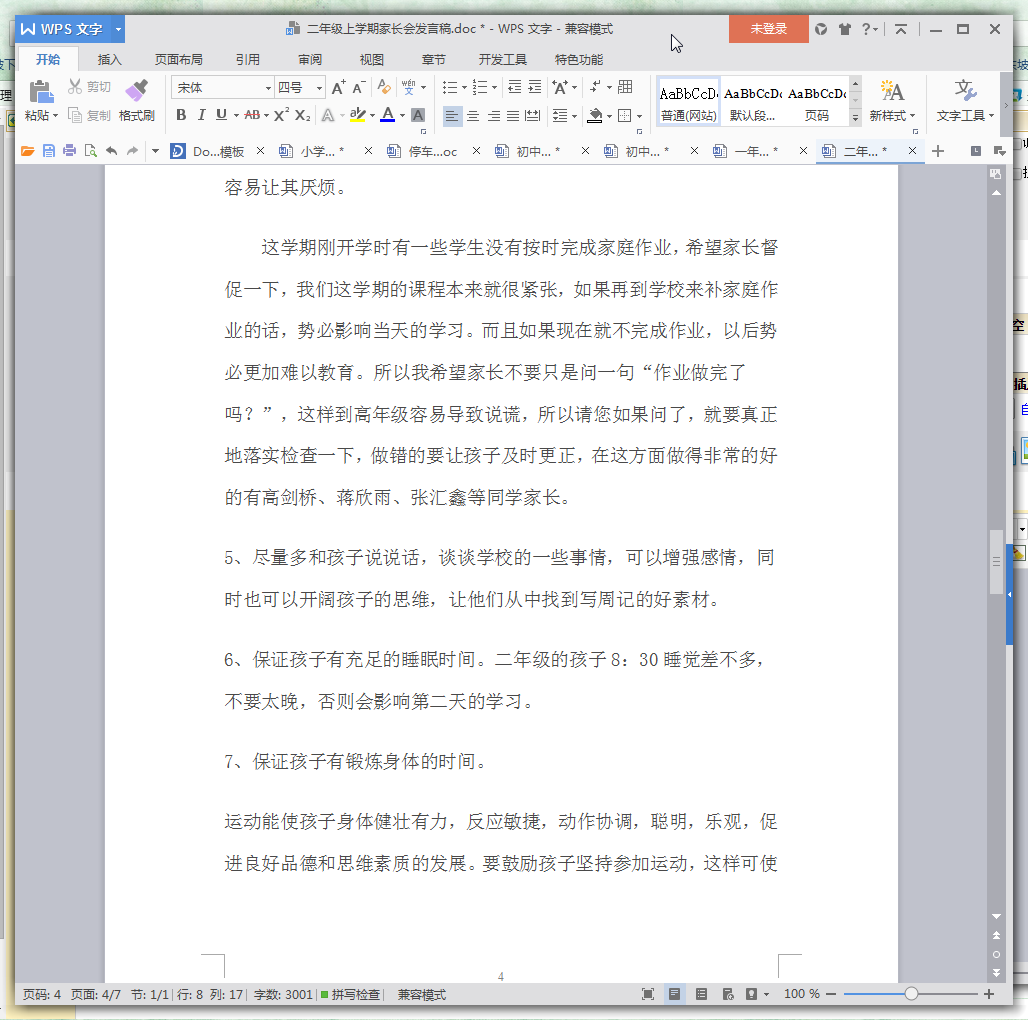
Task: Click the show/hide grid table icon
Action: pos(625,87)
